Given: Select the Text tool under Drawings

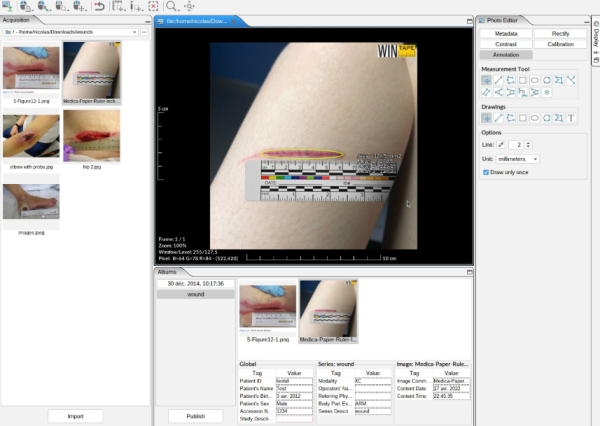Looking at the screenshot, I should coord(571,118).
